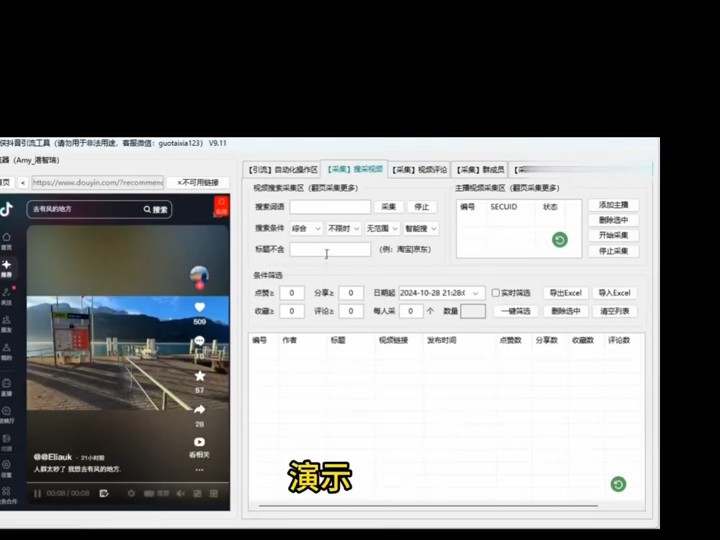Screen dimensions: 720x540
Task: Click the 导出Excel button
Action: 566,293
